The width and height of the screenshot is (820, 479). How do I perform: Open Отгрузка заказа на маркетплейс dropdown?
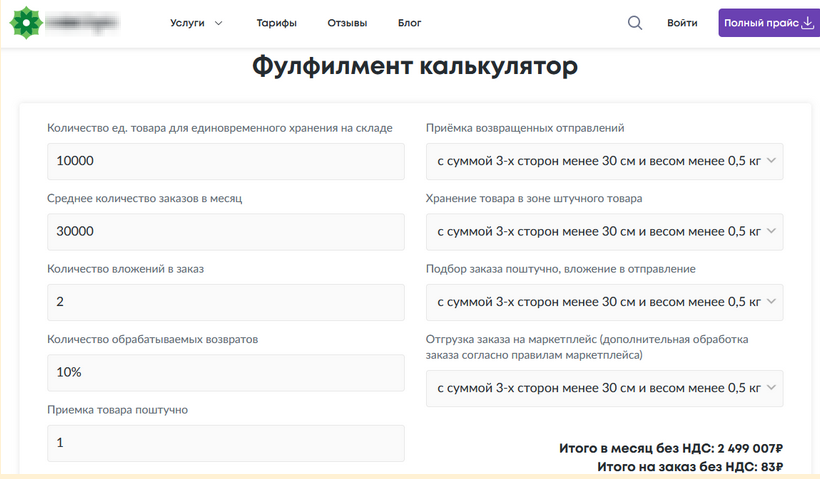point(604,388)
